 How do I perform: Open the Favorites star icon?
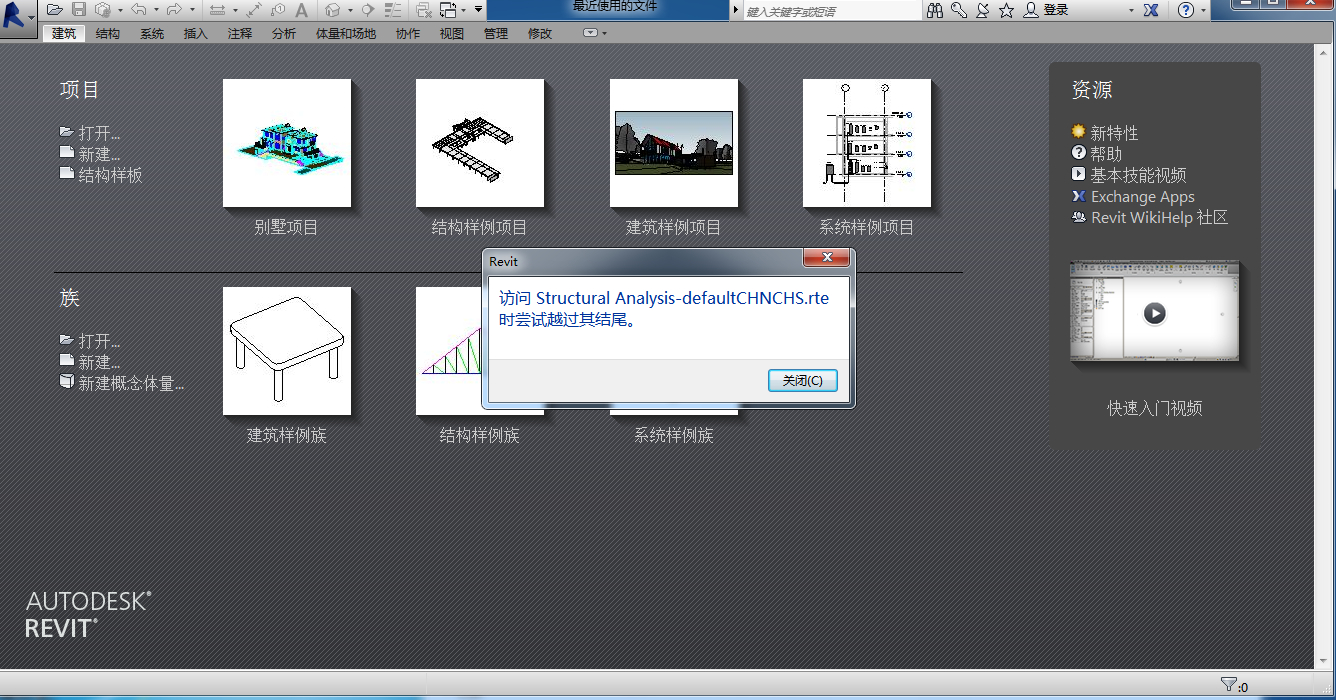[1006, 10]
